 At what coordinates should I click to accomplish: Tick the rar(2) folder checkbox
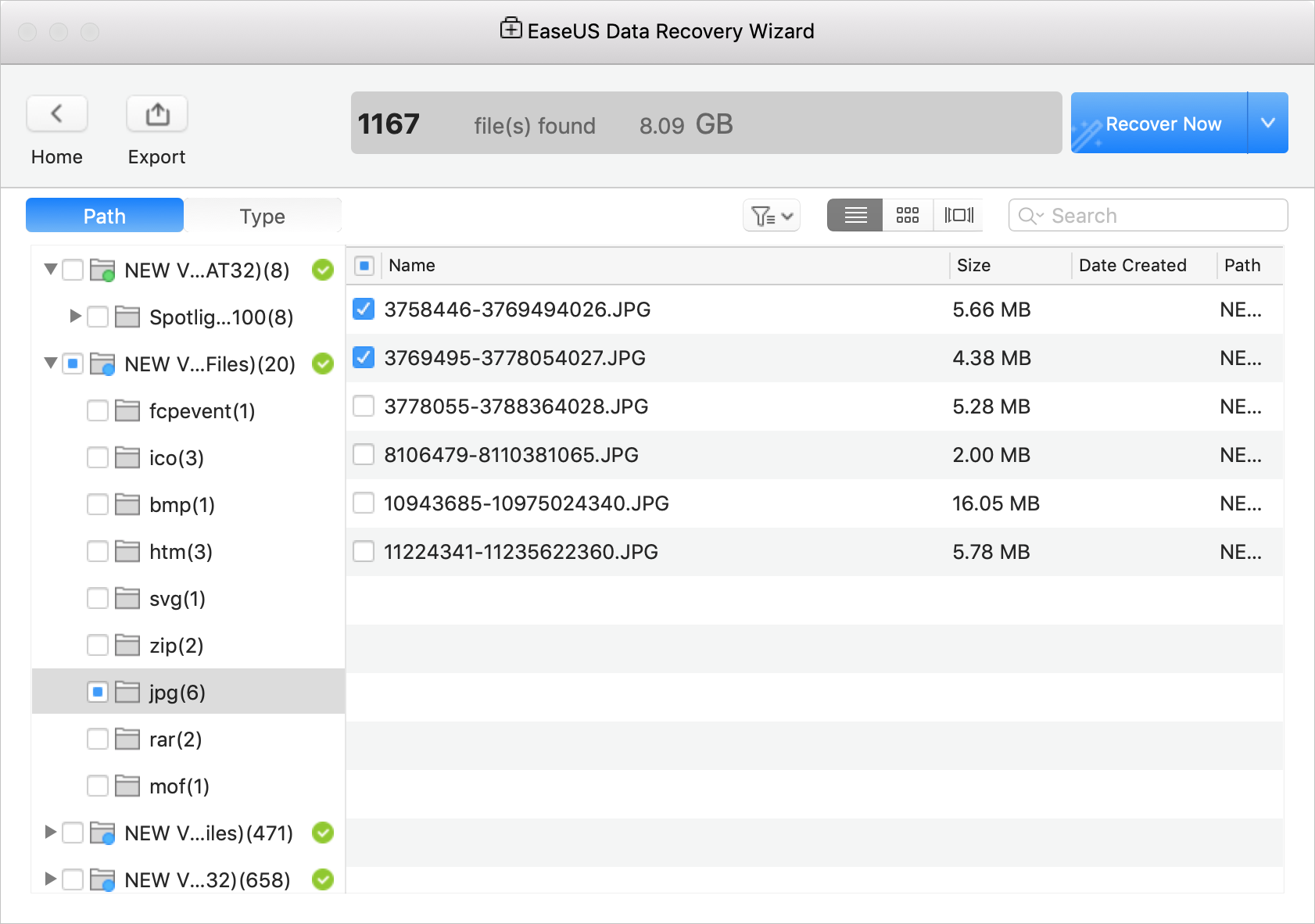click(98, 739)
